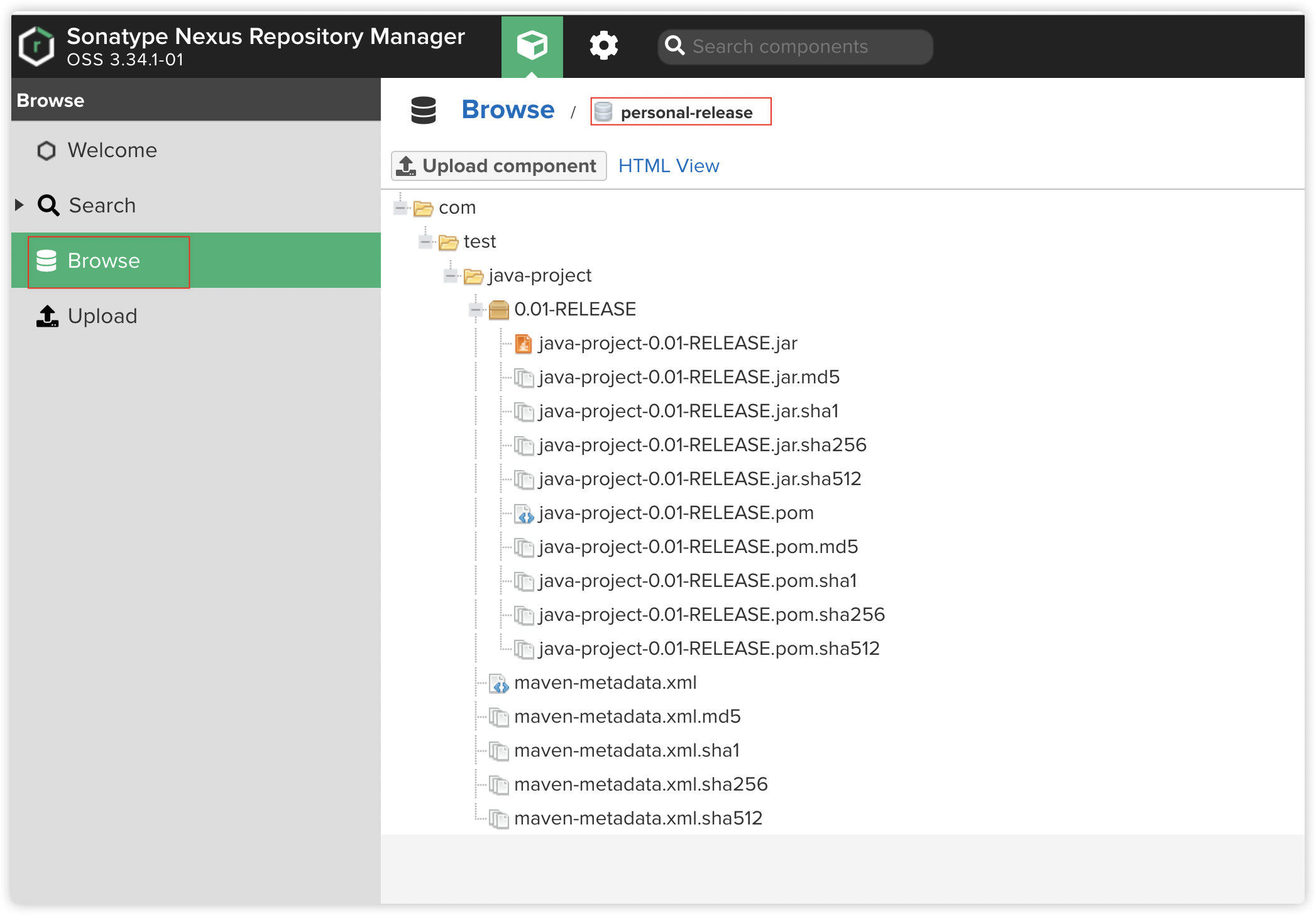Click the test folder icon
This screenshot has width=1316, height=915.
[x=448, y=242]
